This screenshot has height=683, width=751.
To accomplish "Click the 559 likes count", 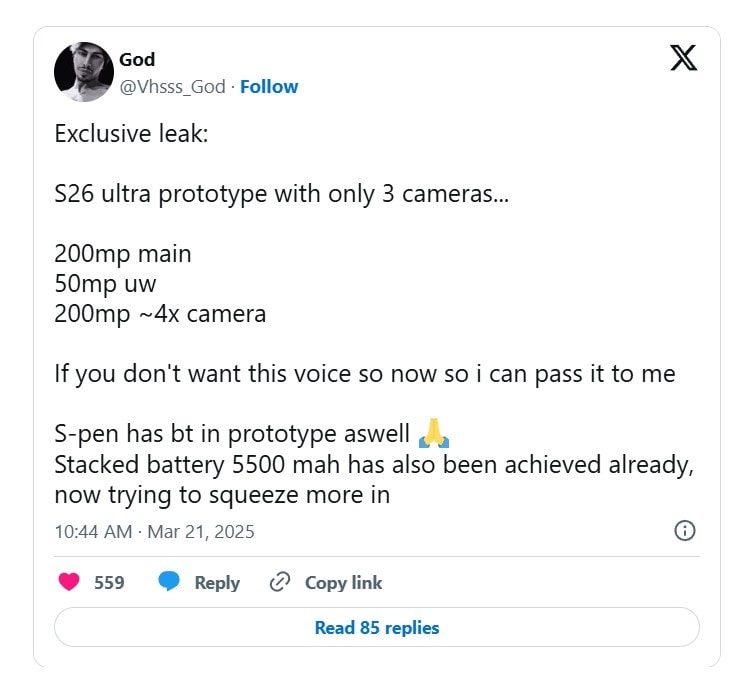I will [109, 582].
